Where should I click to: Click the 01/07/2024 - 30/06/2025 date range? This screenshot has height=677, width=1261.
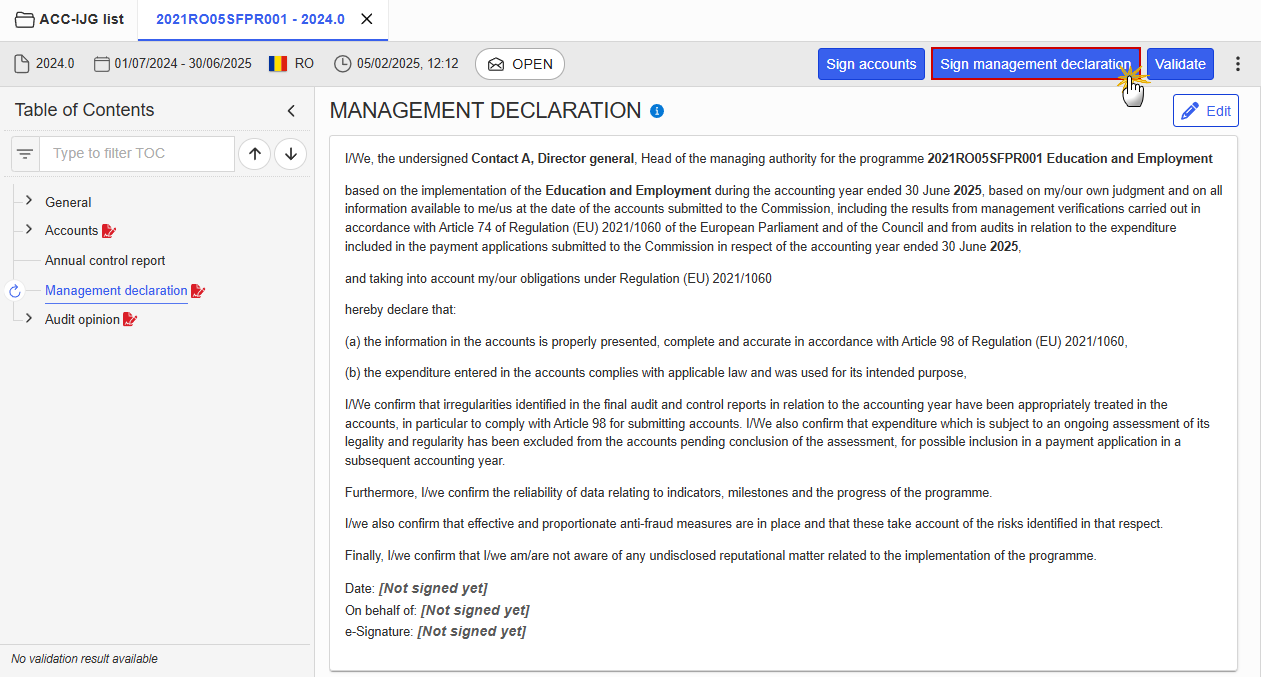click(183, 64)
